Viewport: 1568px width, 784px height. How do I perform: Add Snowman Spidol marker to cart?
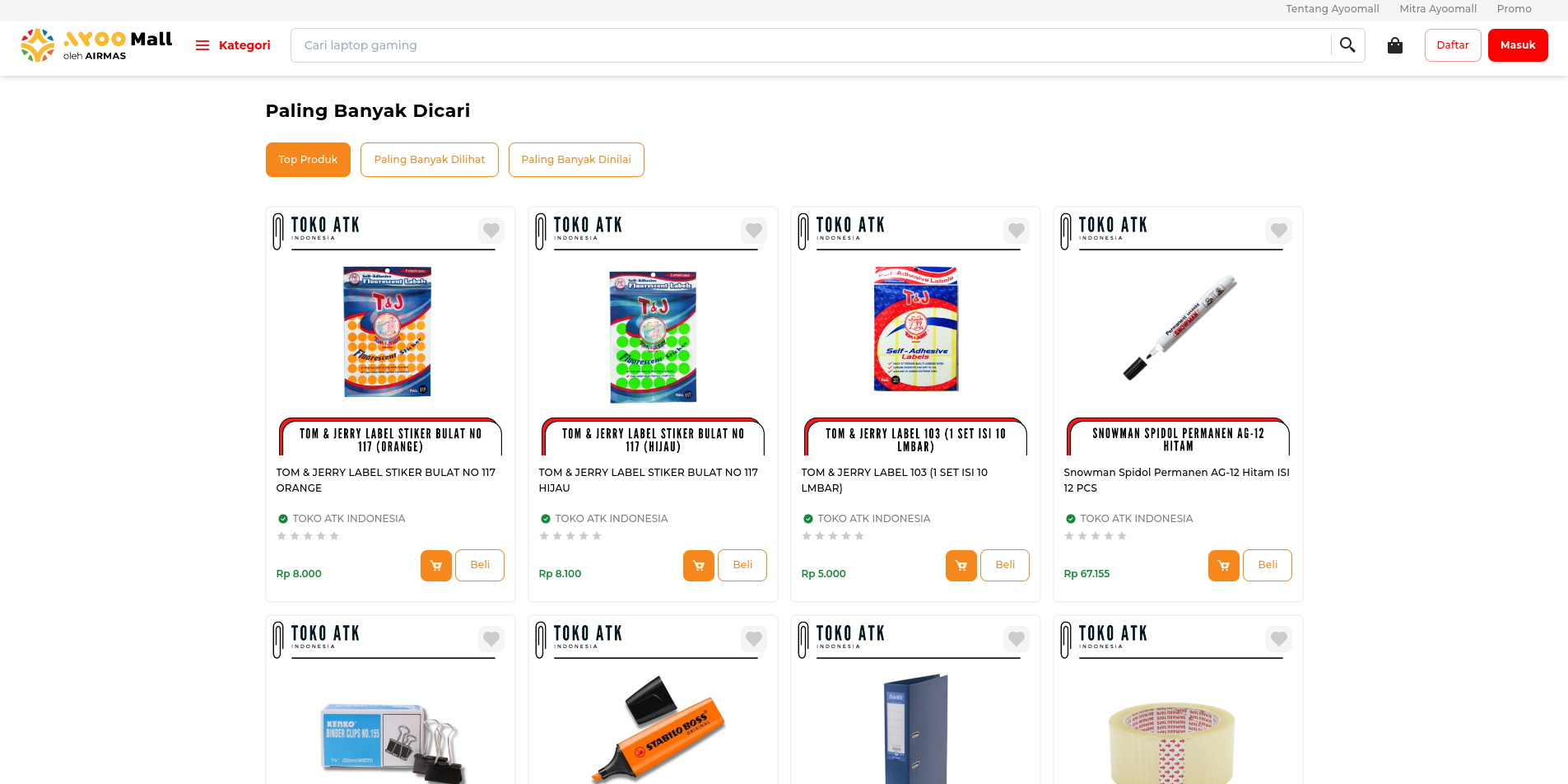[1223, 565]
